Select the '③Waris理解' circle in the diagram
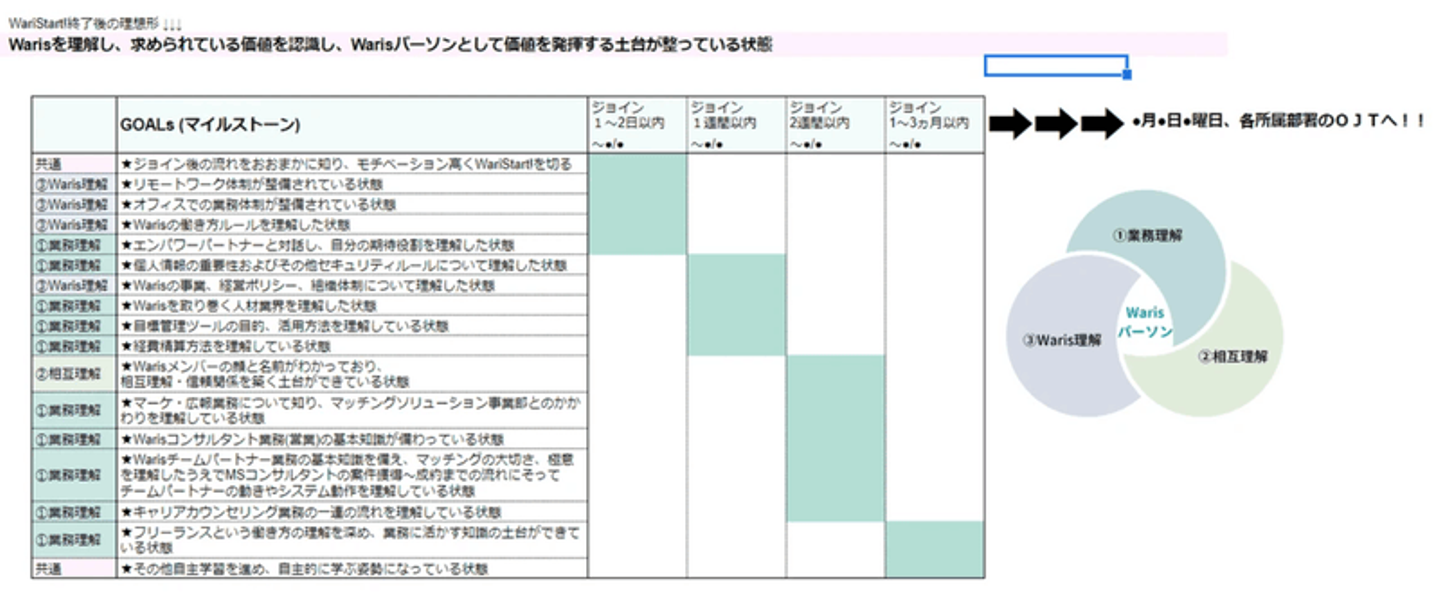 coord(1064,340)
